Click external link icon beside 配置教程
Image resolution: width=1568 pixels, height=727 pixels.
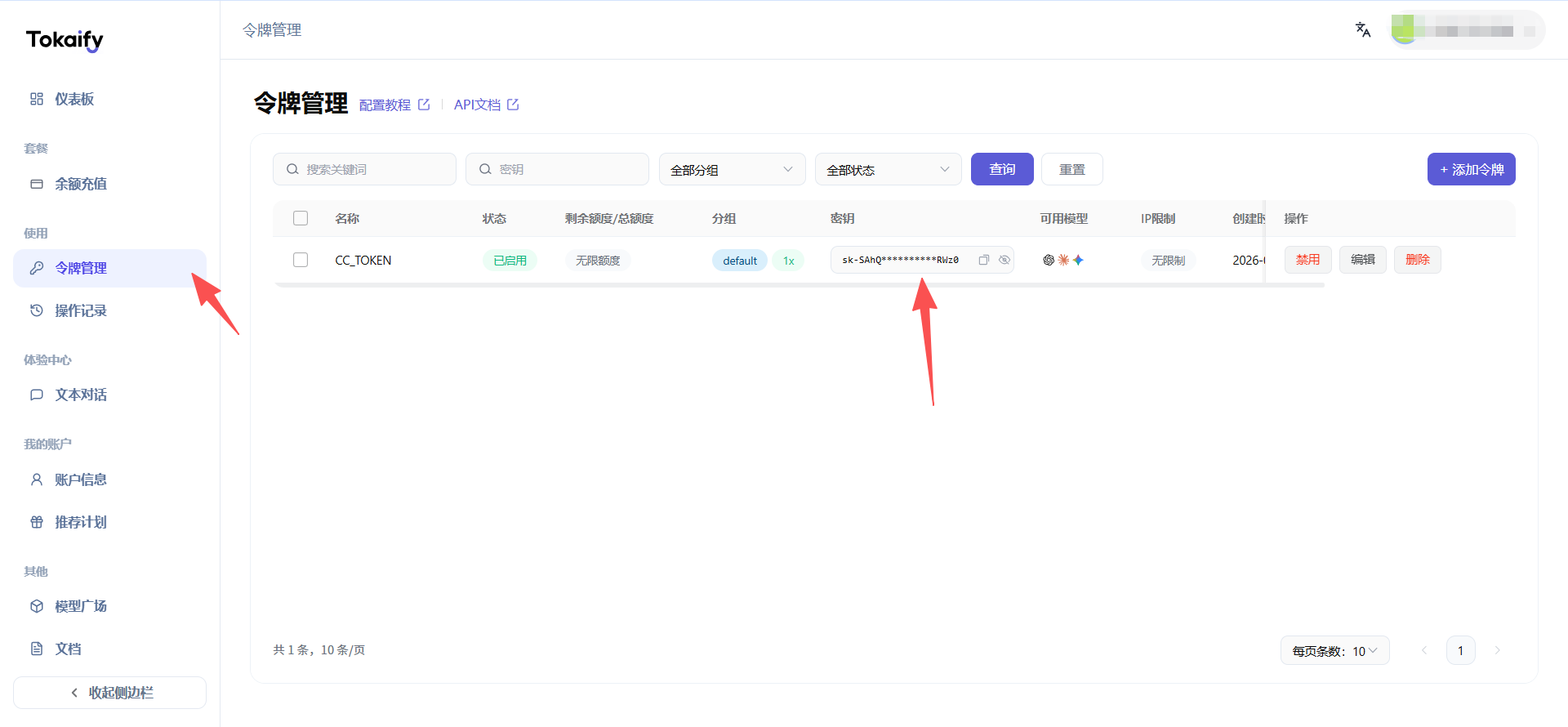[424, 105]
